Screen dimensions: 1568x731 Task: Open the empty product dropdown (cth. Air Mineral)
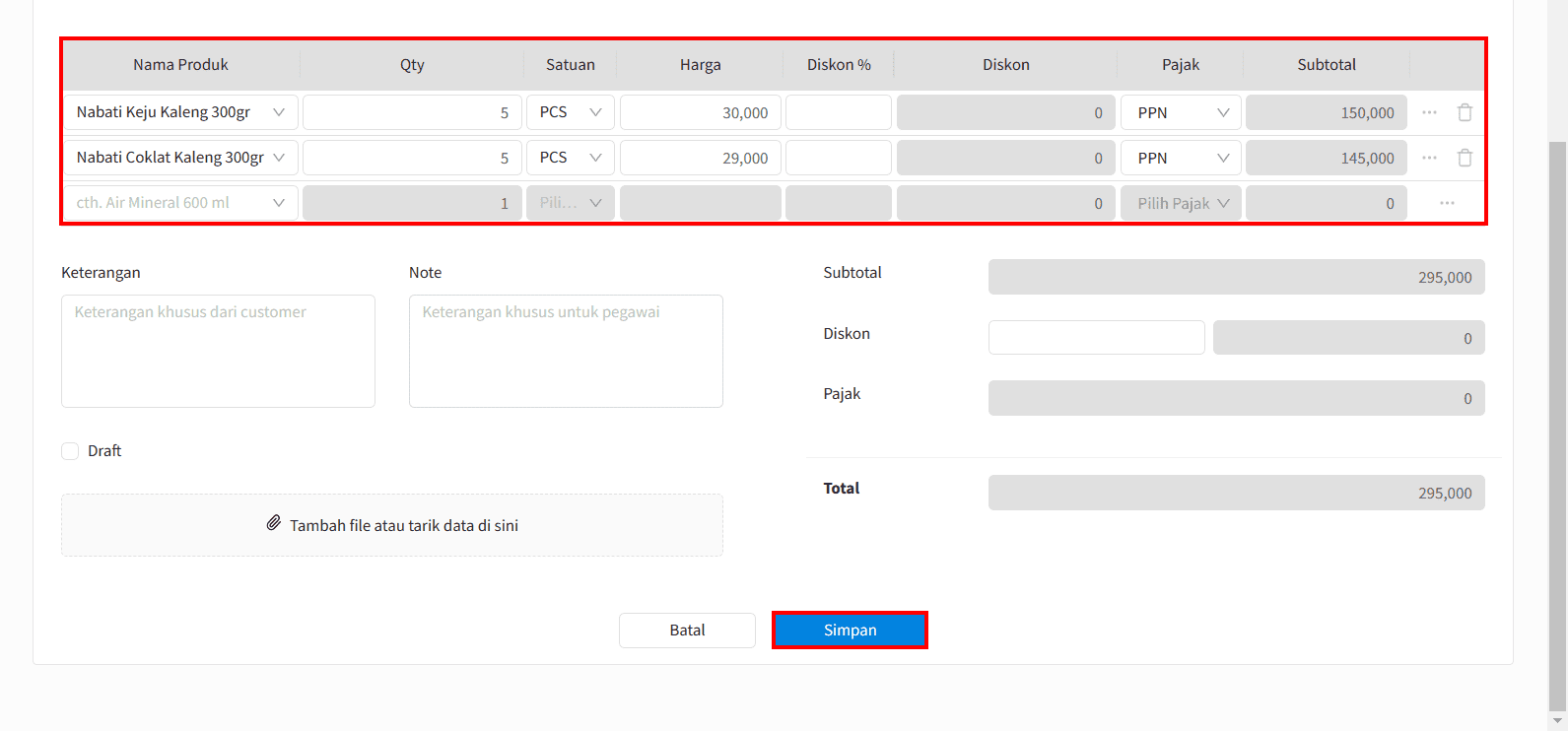click(x=181, y=203)
